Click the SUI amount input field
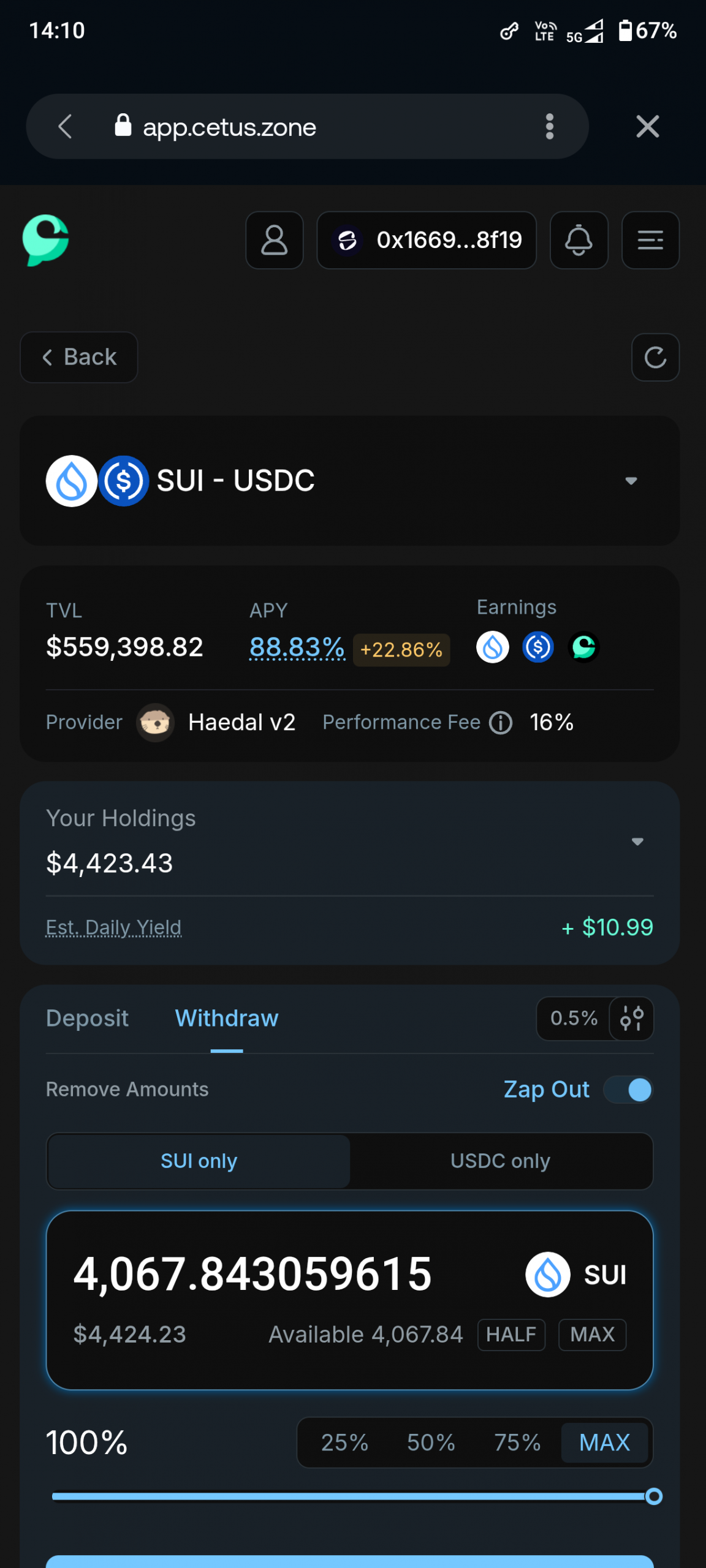The height and width of the screenshot is (1568, 706). [x=252, y=1274]
